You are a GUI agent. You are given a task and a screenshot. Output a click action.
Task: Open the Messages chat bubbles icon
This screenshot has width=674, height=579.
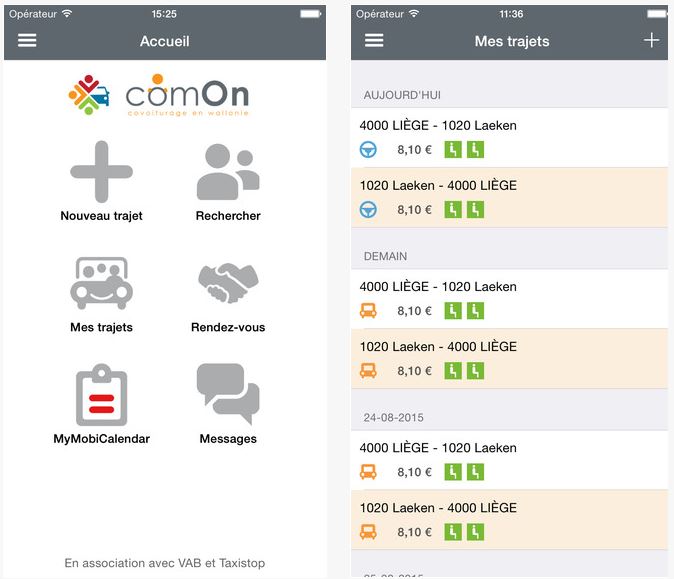point(228,394)
